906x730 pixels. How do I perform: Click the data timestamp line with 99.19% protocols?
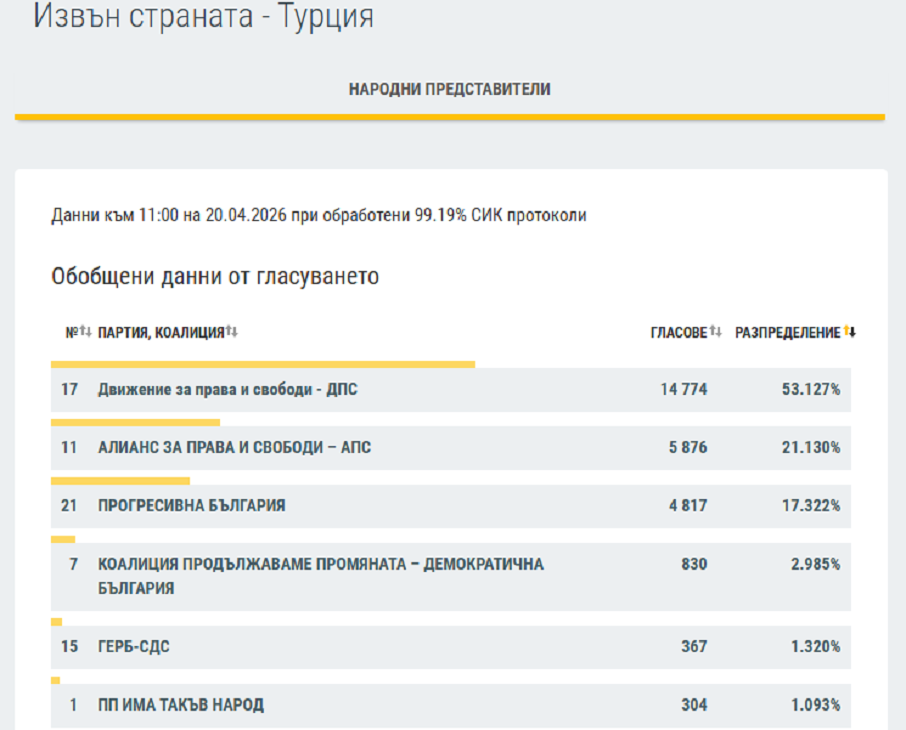coord(319,215)
